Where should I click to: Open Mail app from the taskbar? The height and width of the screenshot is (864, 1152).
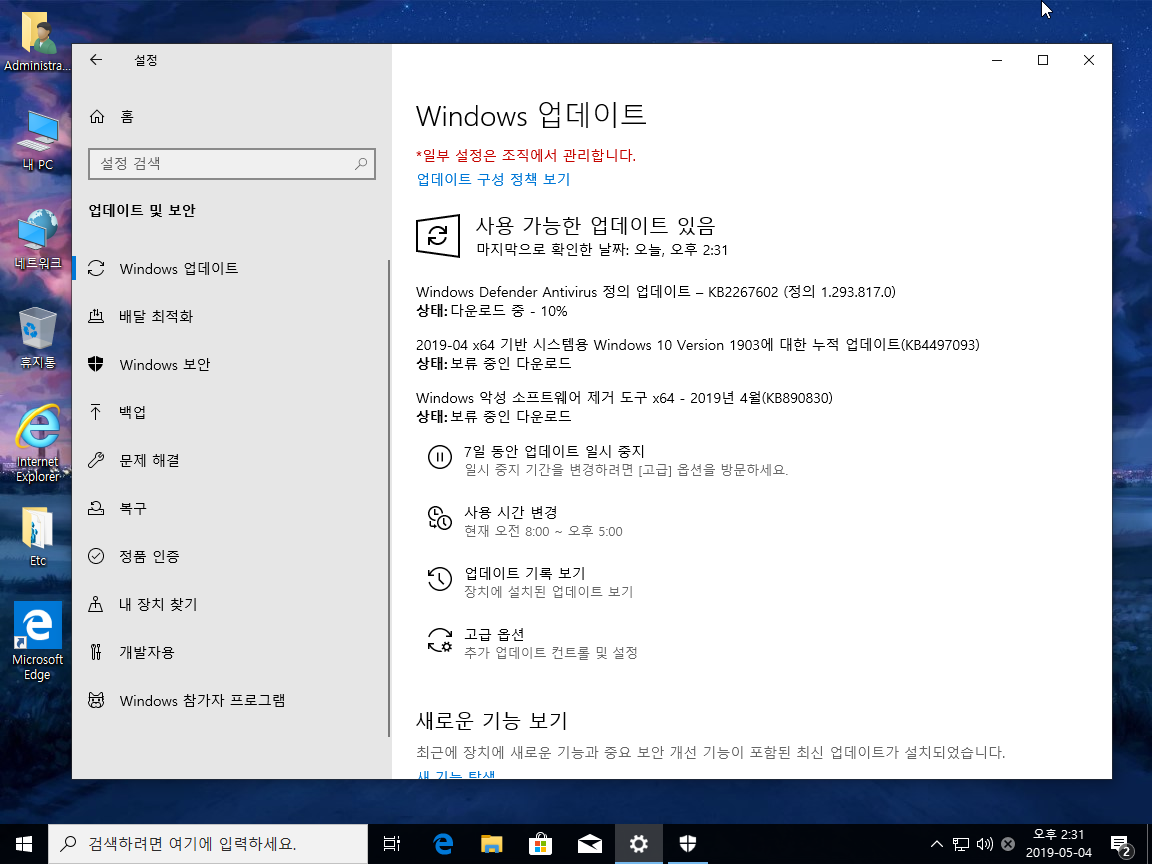pyautogui.click(x=589, y=844)
